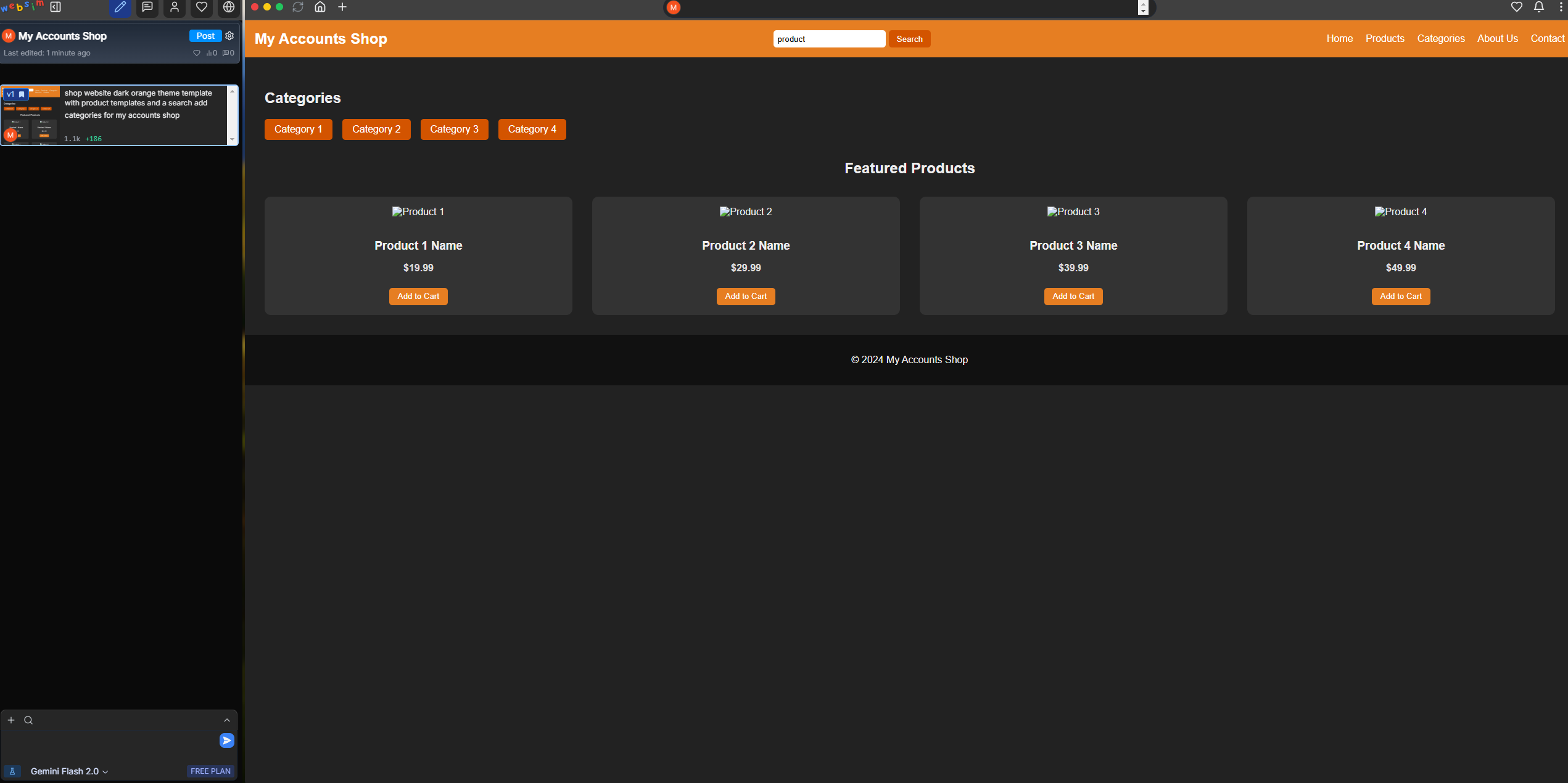Click the FREE PLAN badge
1568x783 pixels.
[x=210, y=771]
